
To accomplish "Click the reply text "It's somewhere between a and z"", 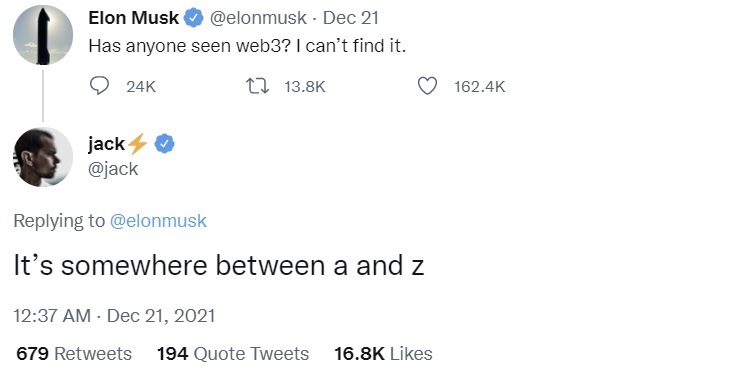I will [219, 266].
